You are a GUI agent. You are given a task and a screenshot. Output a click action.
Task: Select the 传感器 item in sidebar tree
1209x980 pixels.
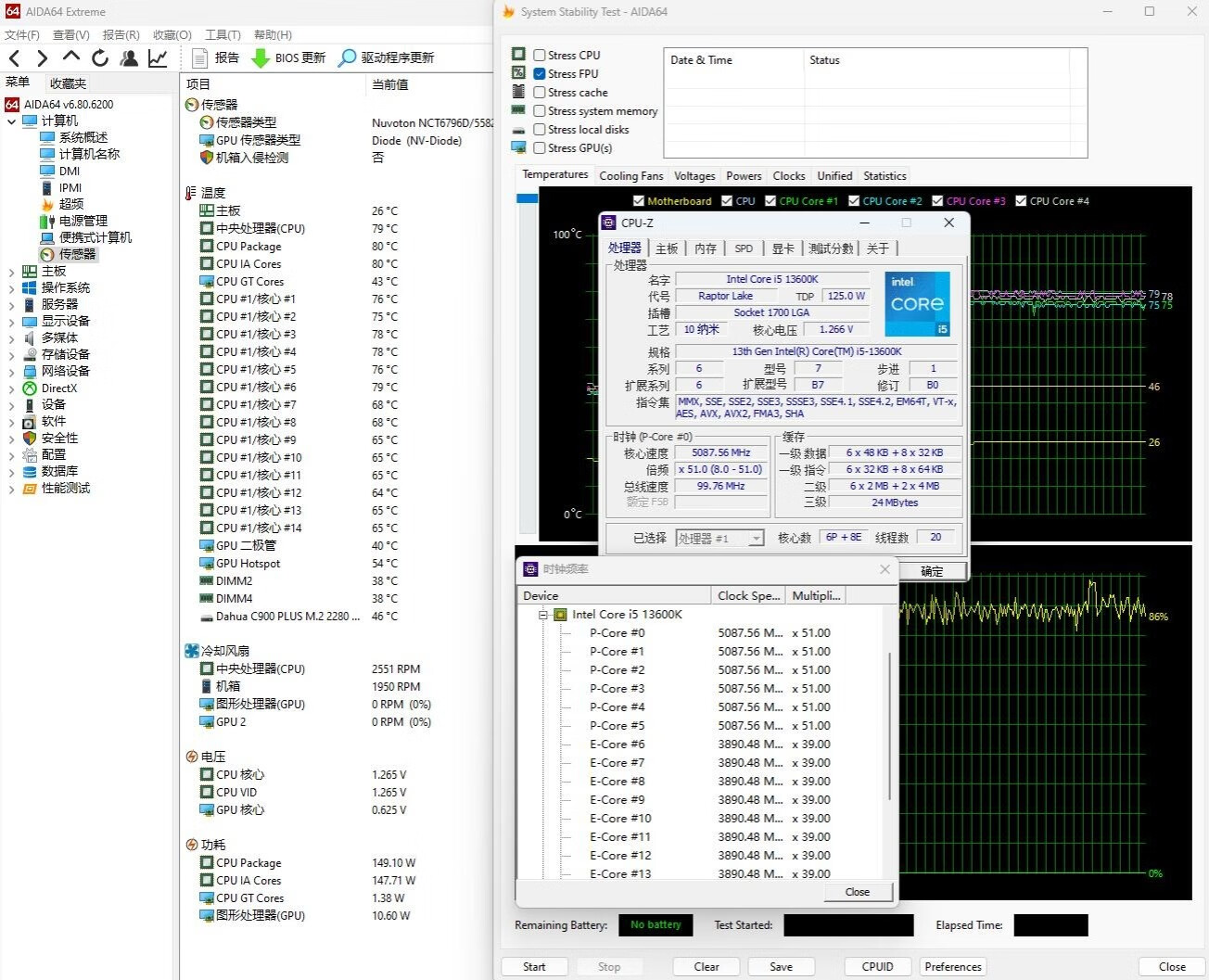tap(77, 254)
